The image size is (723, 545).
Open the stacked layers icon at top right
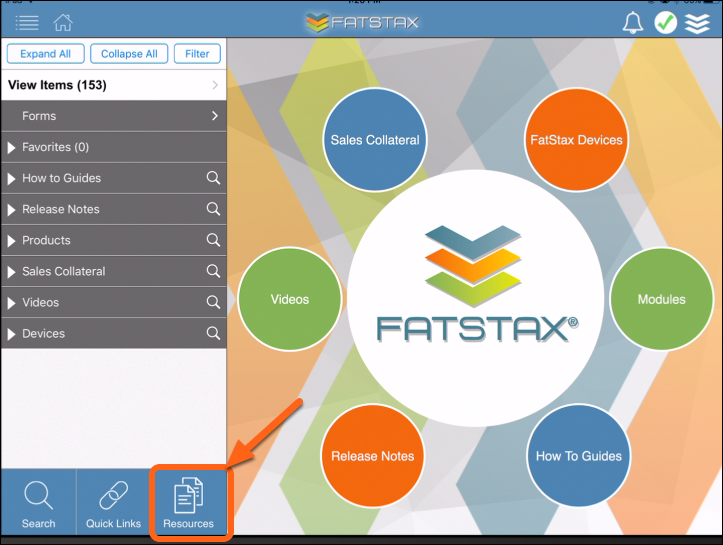point(697,23)
